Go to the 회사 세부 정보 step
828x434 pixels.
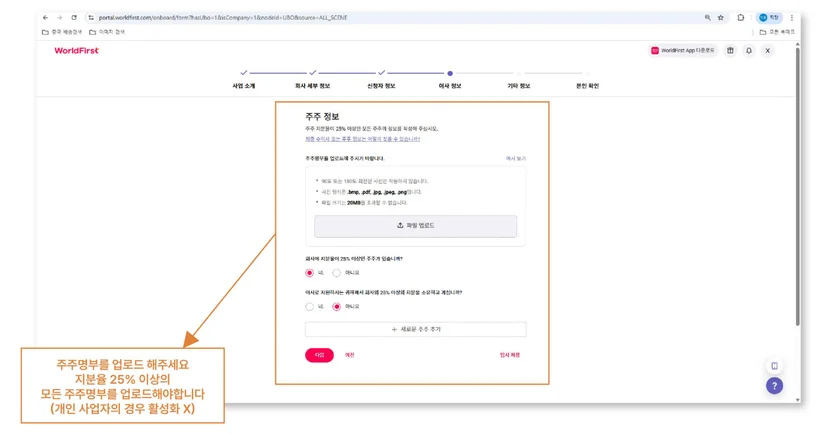point(312,86)
